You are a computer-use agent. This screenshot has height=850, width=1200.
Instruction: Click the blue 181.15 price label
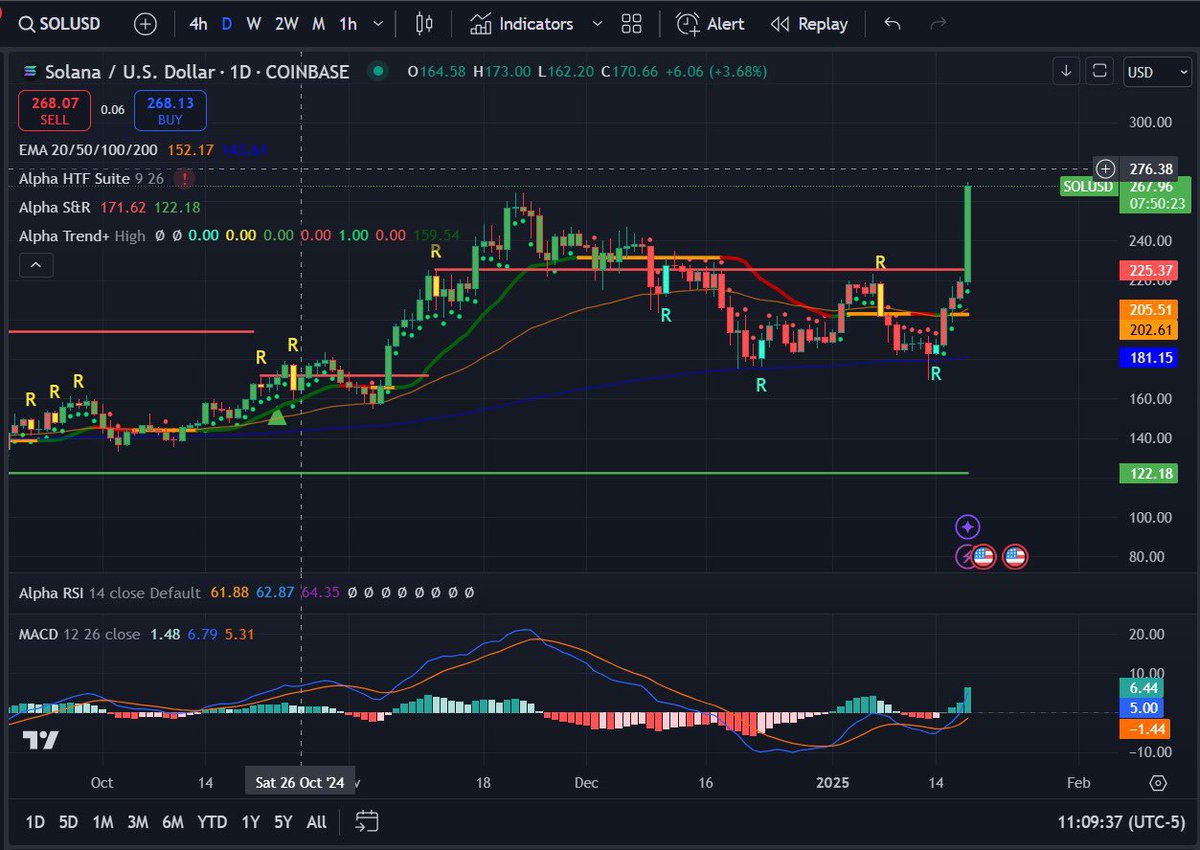1149,357
